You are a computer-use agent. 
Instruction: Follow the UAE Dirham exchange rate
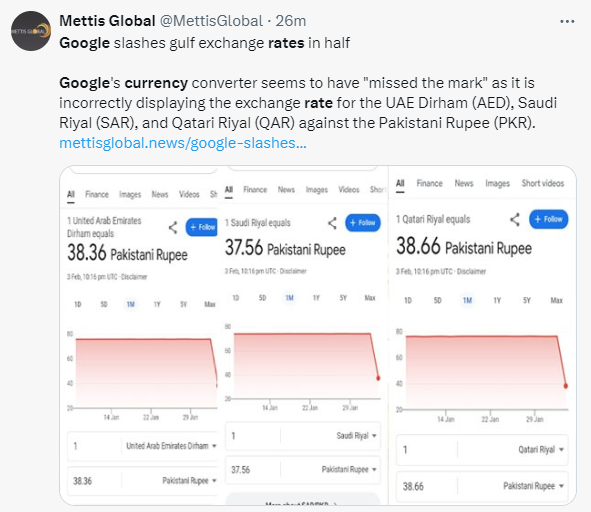(x=202, y=227)
